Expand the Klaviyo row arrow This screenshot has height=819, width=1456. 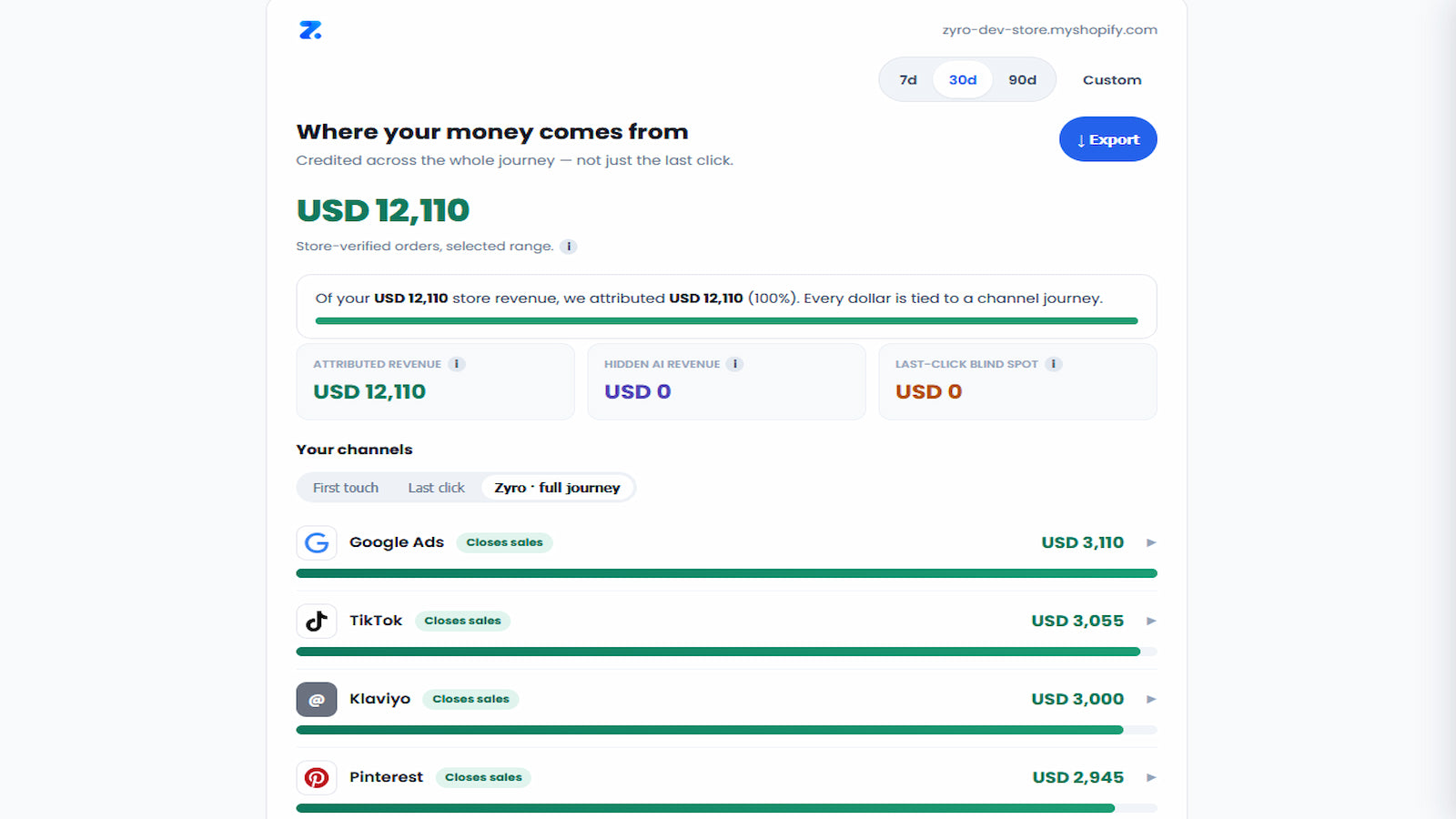click(1151, 699)
